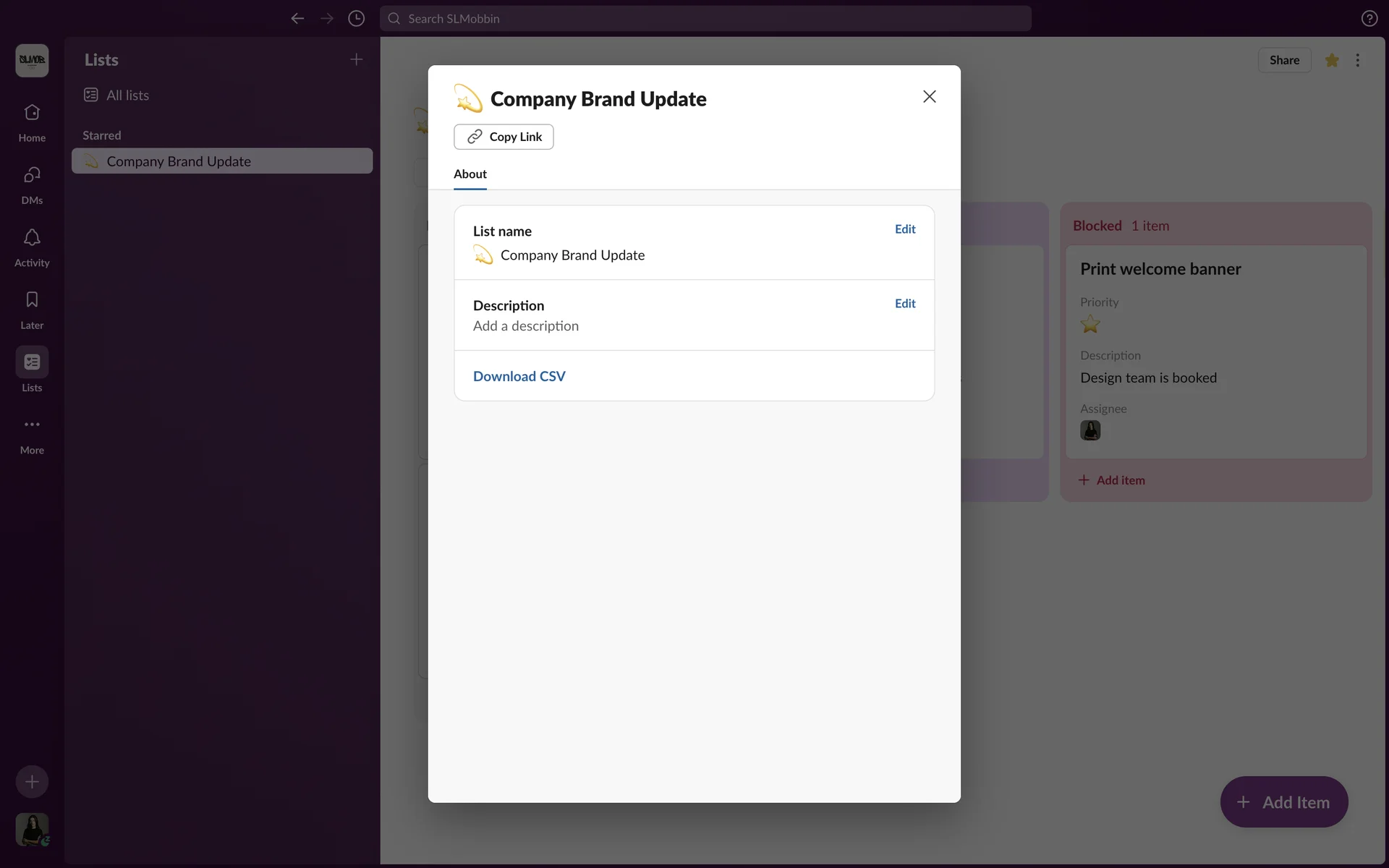
Task: Open the Later bookmark icon
Action: click(x=32, y=300)
